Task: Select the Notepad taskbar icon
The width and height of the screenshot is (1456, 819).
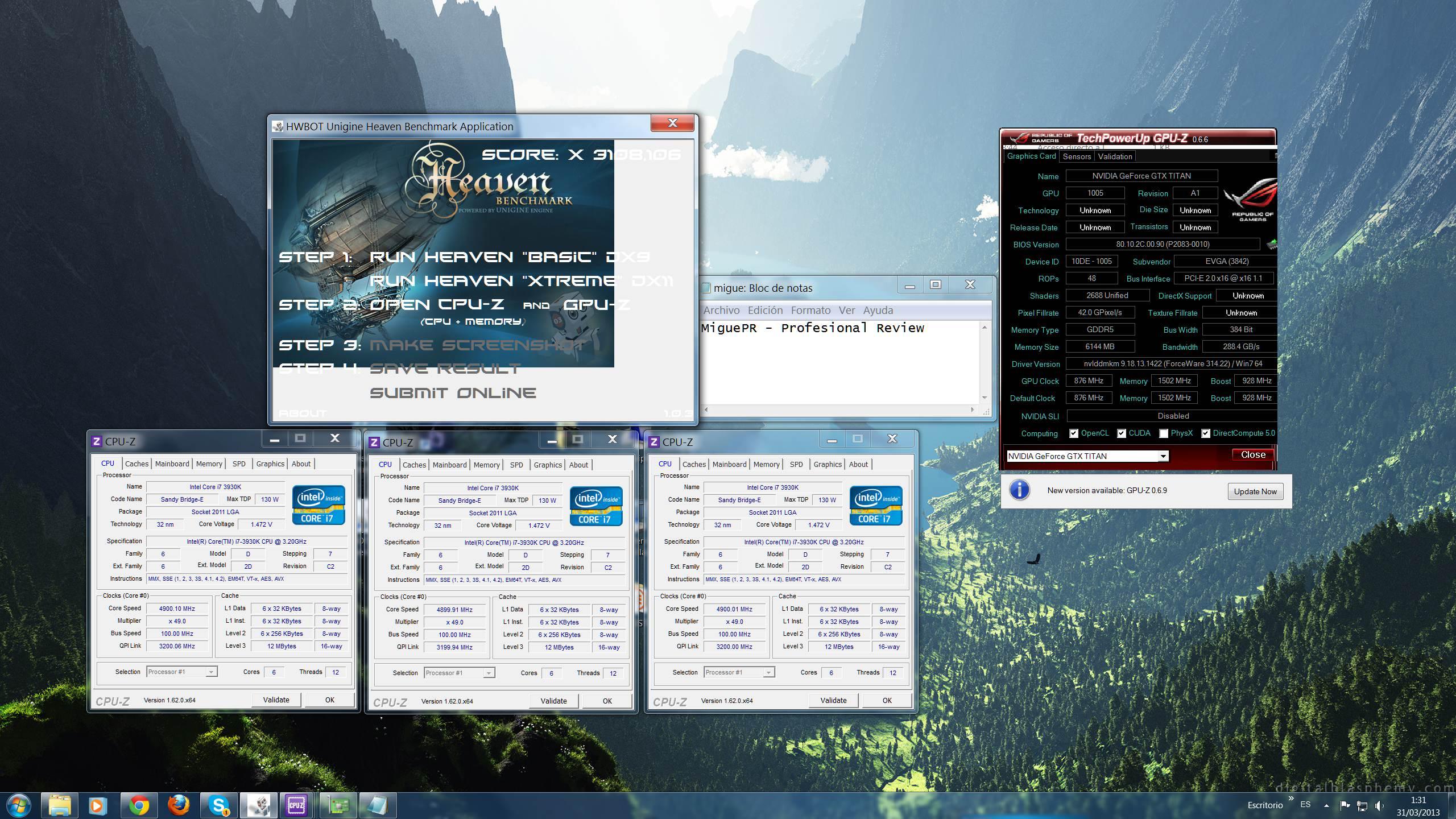Action: click(378, 805)
